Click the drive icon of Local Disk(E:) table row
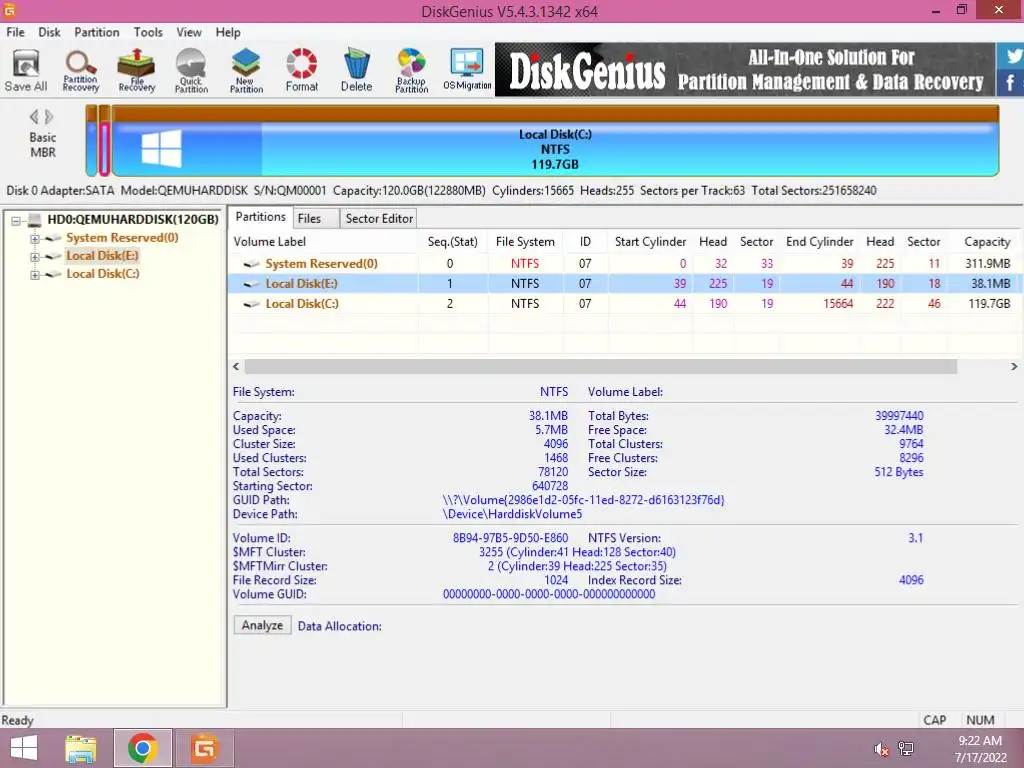The height and width of the screenshot is (768, 1024). (251, 284)
